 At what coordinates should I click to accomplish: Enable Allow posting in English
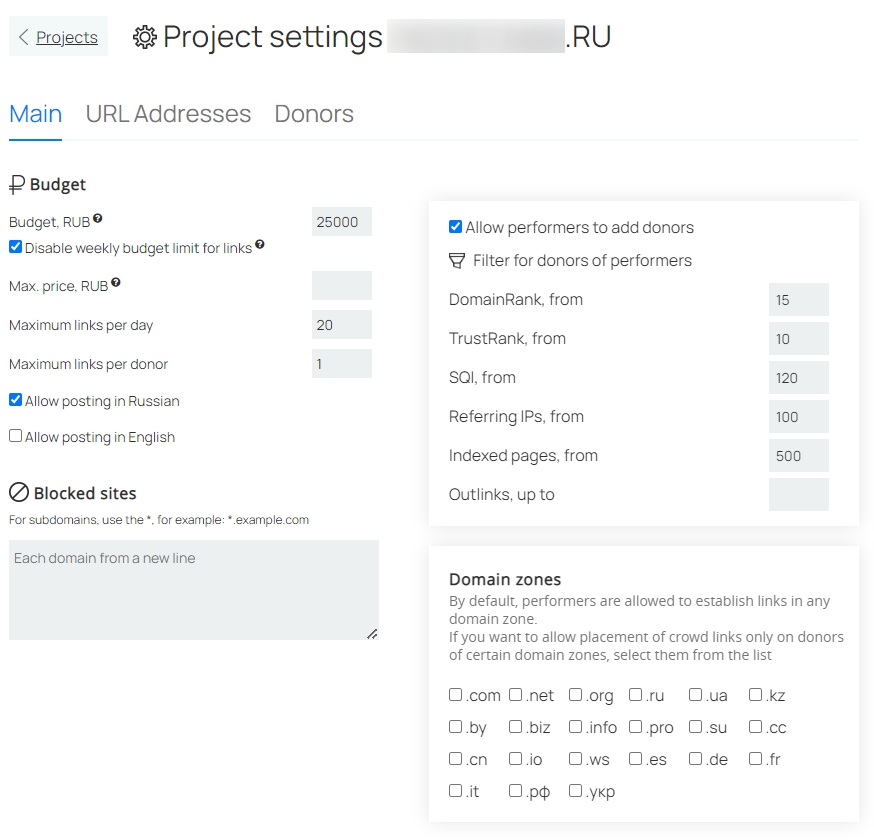16,436
